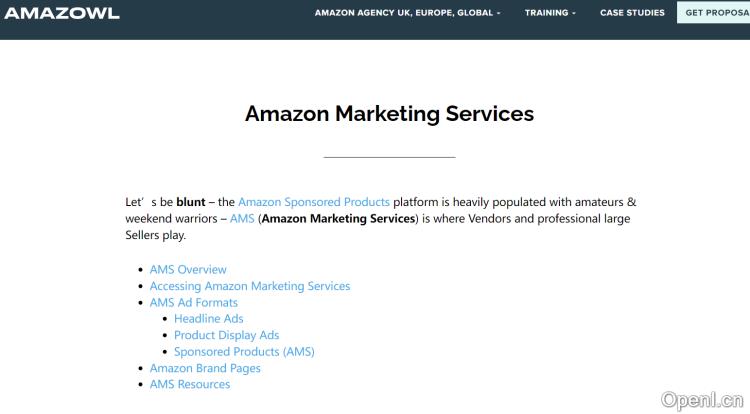Image resolution: width=750 pixels, height=414 pixels.
Task: Open Product Display Ads link
Action: 227,335
